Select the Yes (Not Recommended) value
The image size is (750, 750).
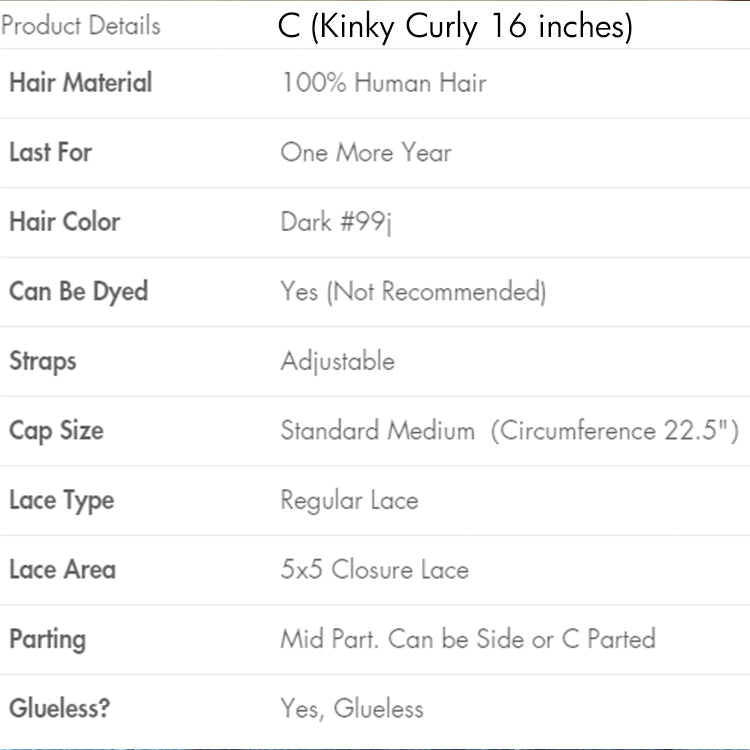(413, 292)
